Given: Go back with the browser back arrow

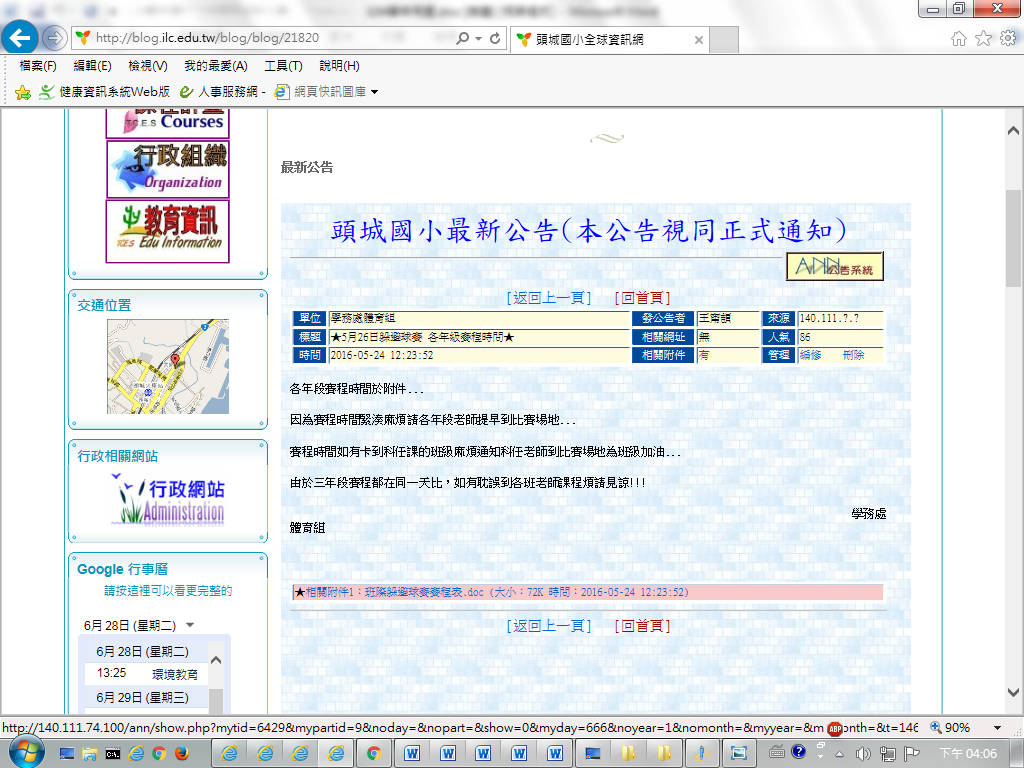Looking at the screenshot, I should pyautogui.click(x=20, y=38).
